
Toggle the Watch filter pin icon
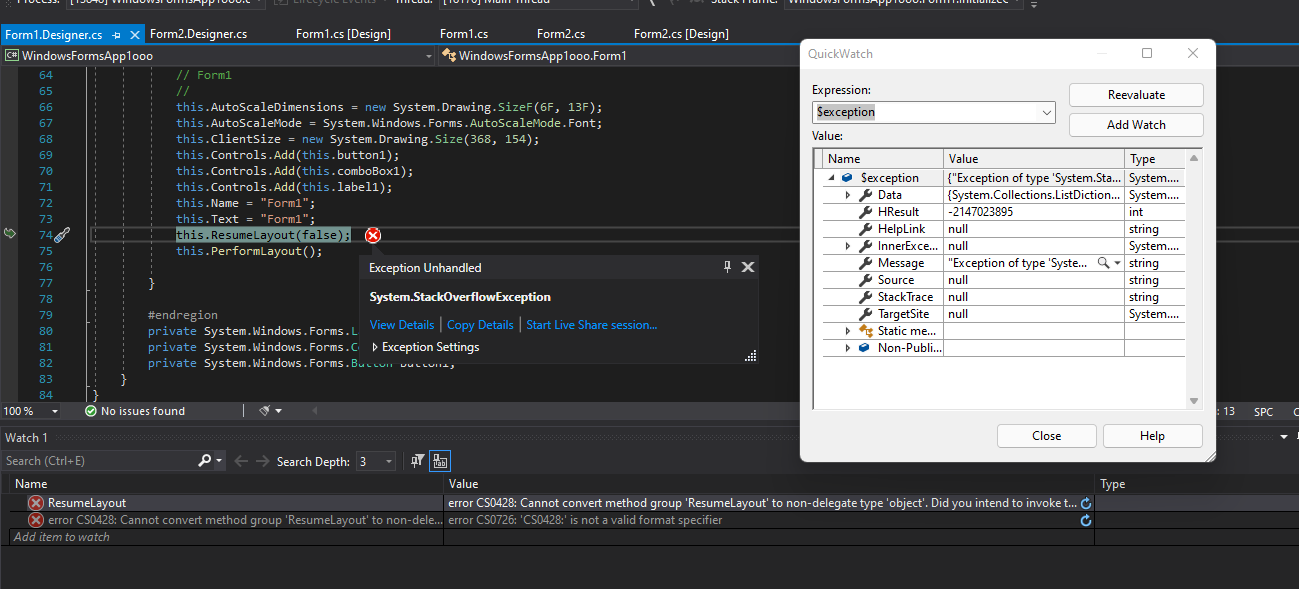pos(418,461)
